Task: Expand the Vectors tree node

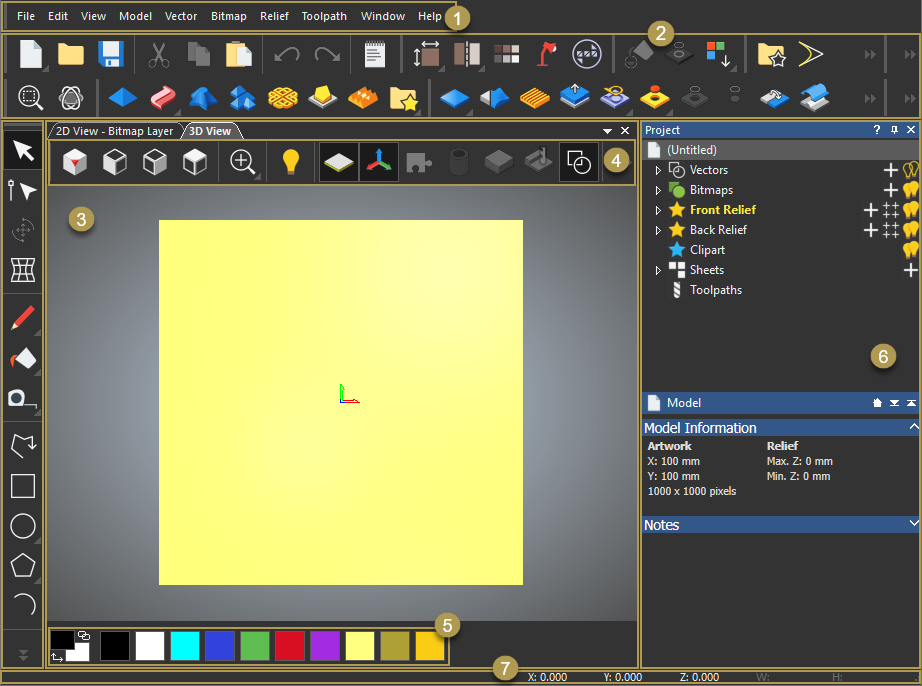Action: point(658,170)
